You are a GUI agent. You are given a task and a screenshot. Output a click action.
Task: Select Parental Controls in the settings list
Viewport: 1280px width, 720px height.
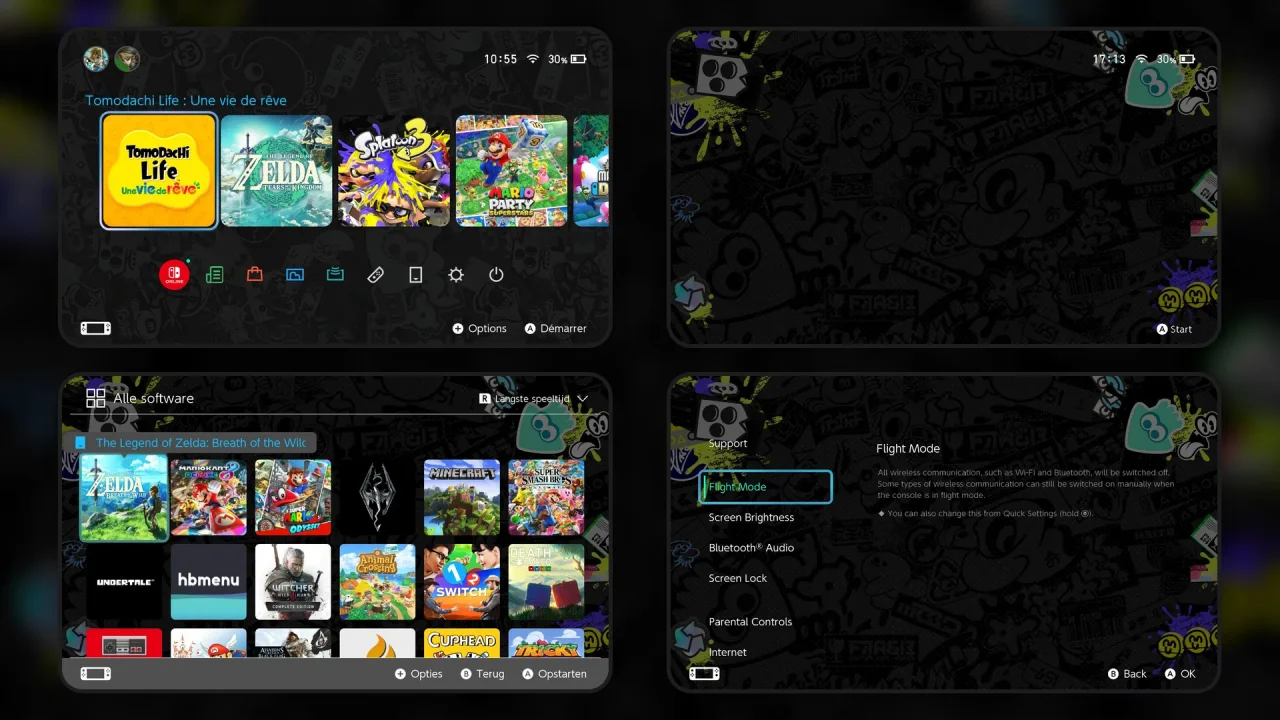click(750, 622)
